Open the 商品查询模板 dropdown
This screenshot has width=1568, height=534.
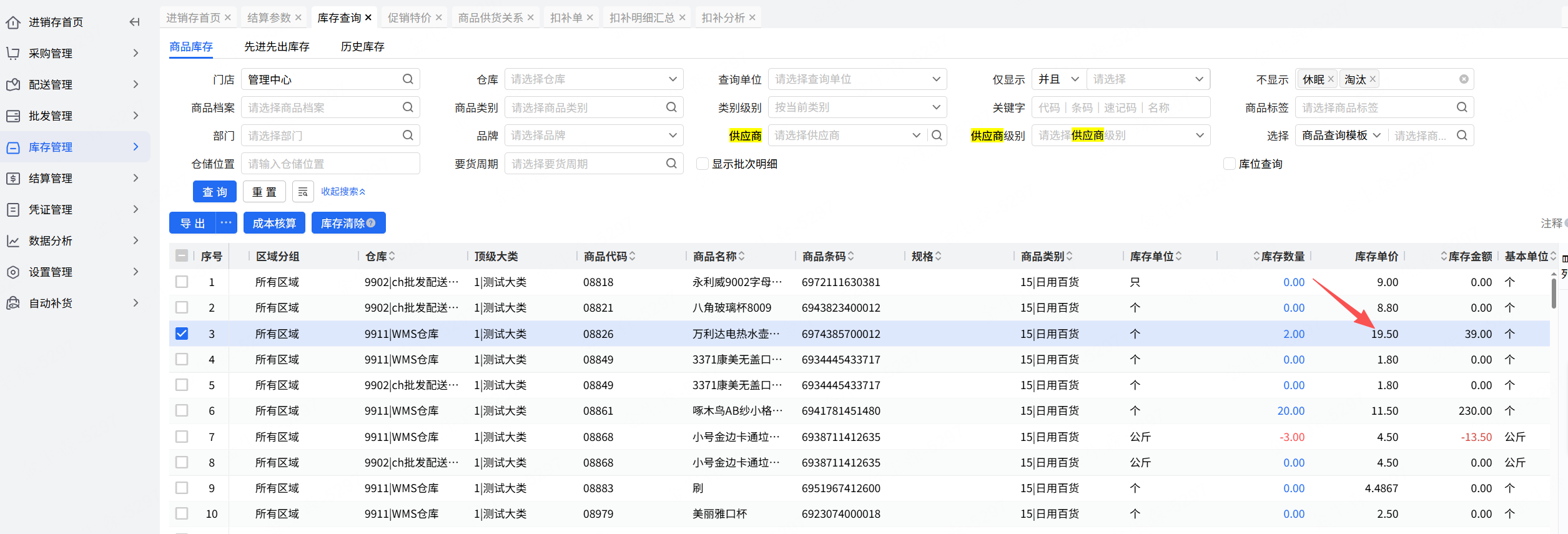pos(1341,136)
